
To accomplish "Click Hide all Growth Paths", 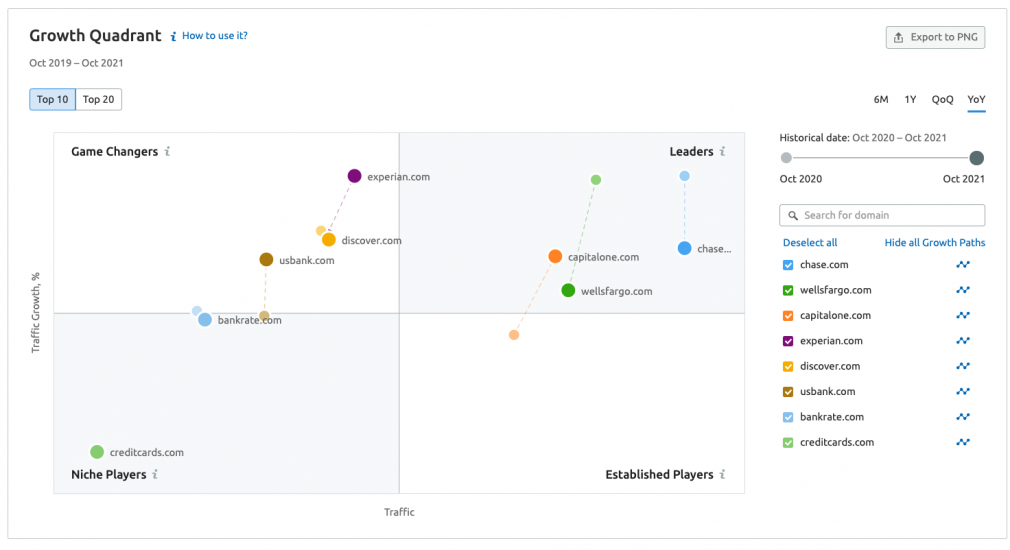I will click(934, 243).
